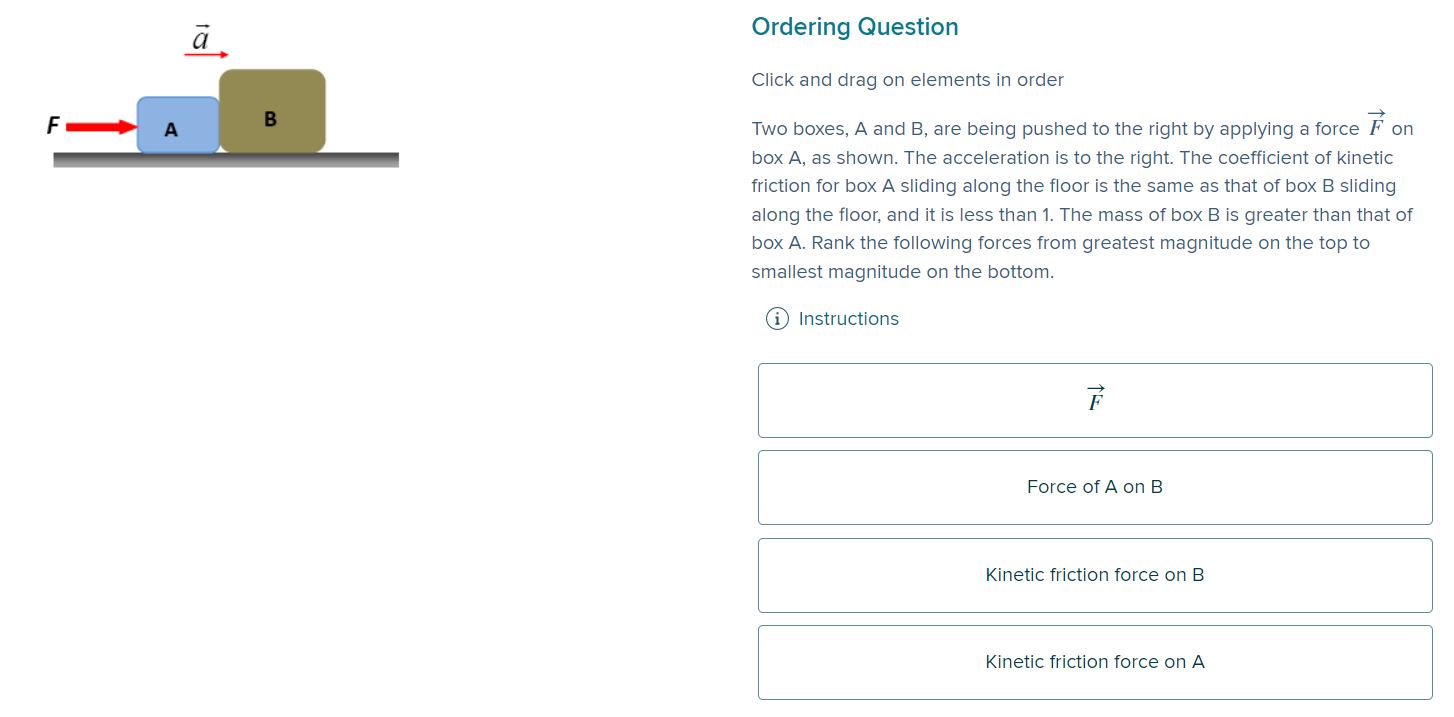This screenshot has width=1454, height=717.
Task: Select the Force of A on B card
Action: tap(1094, 487)
